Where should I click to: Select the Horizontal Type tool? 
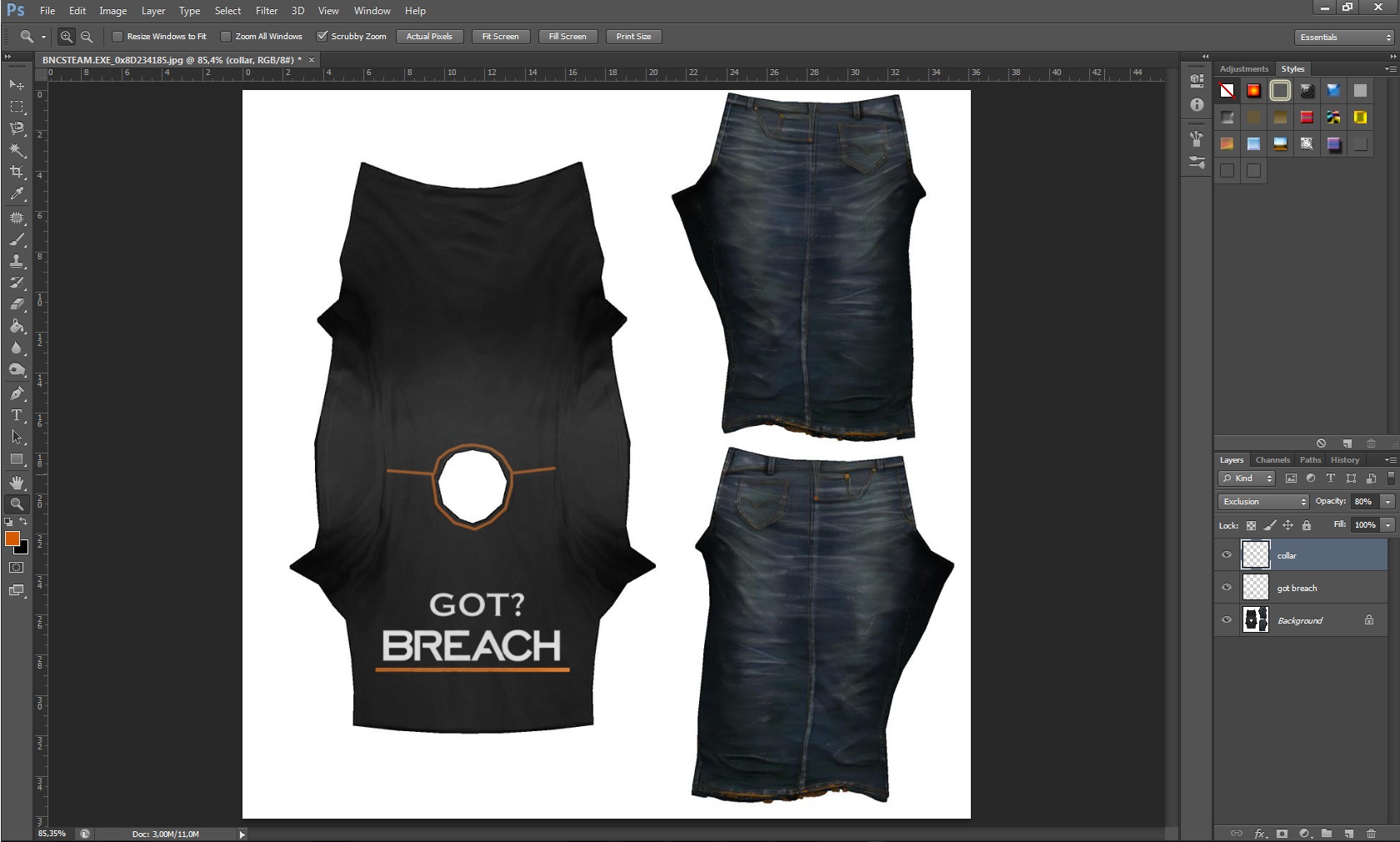point(17,414)
